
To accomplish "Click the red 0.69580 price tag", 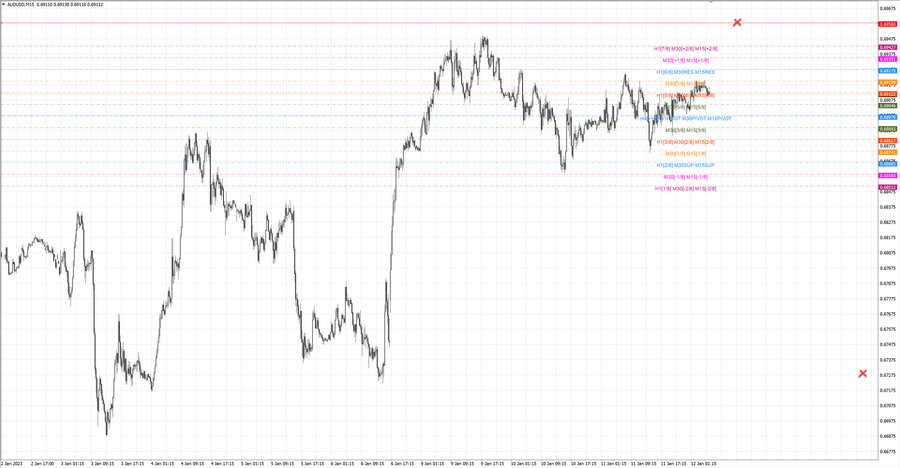I will [888, 24].
